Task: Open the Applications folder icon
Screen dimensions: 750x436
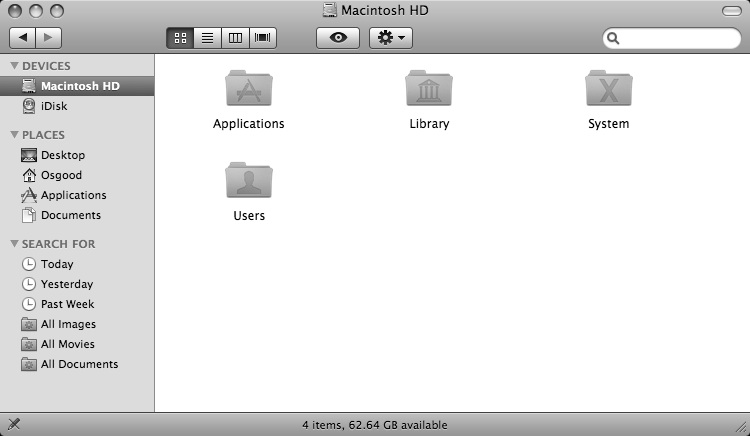Action: click(x=248, y=89)
